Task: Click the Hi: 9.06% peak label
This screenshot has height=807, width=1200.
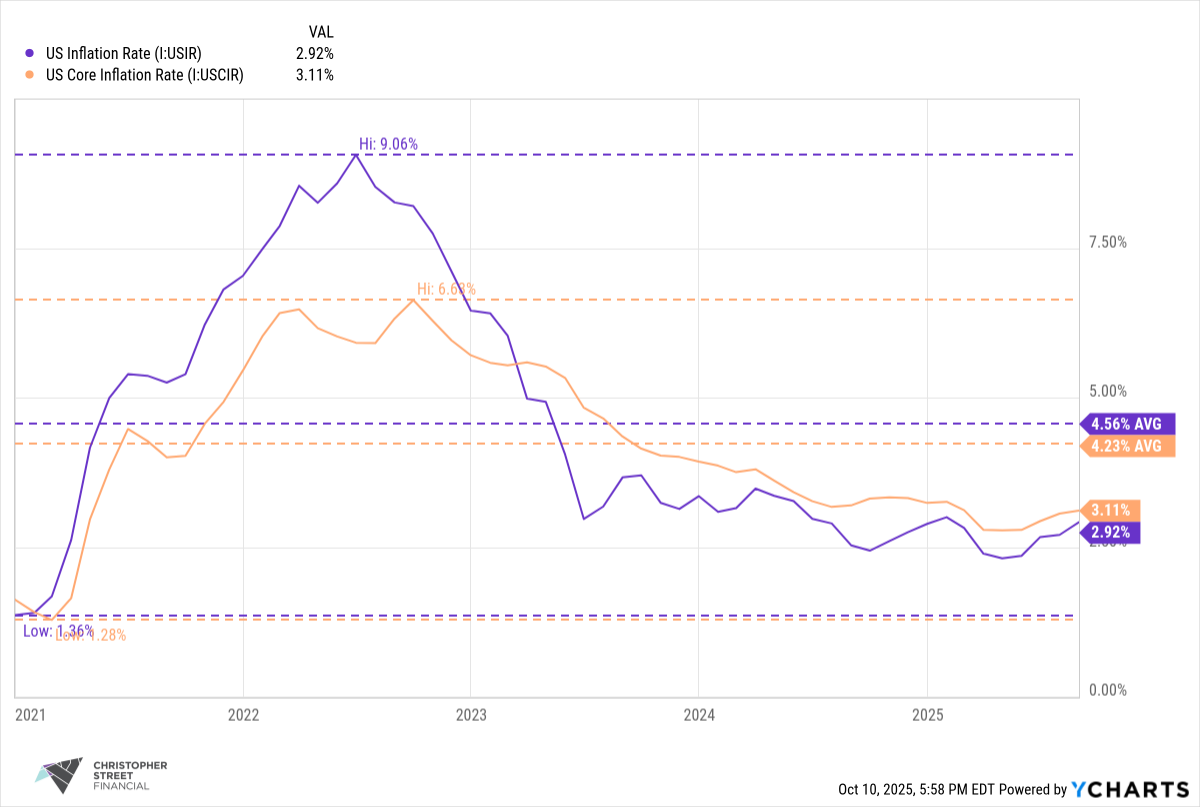Action: coord(388,144)
